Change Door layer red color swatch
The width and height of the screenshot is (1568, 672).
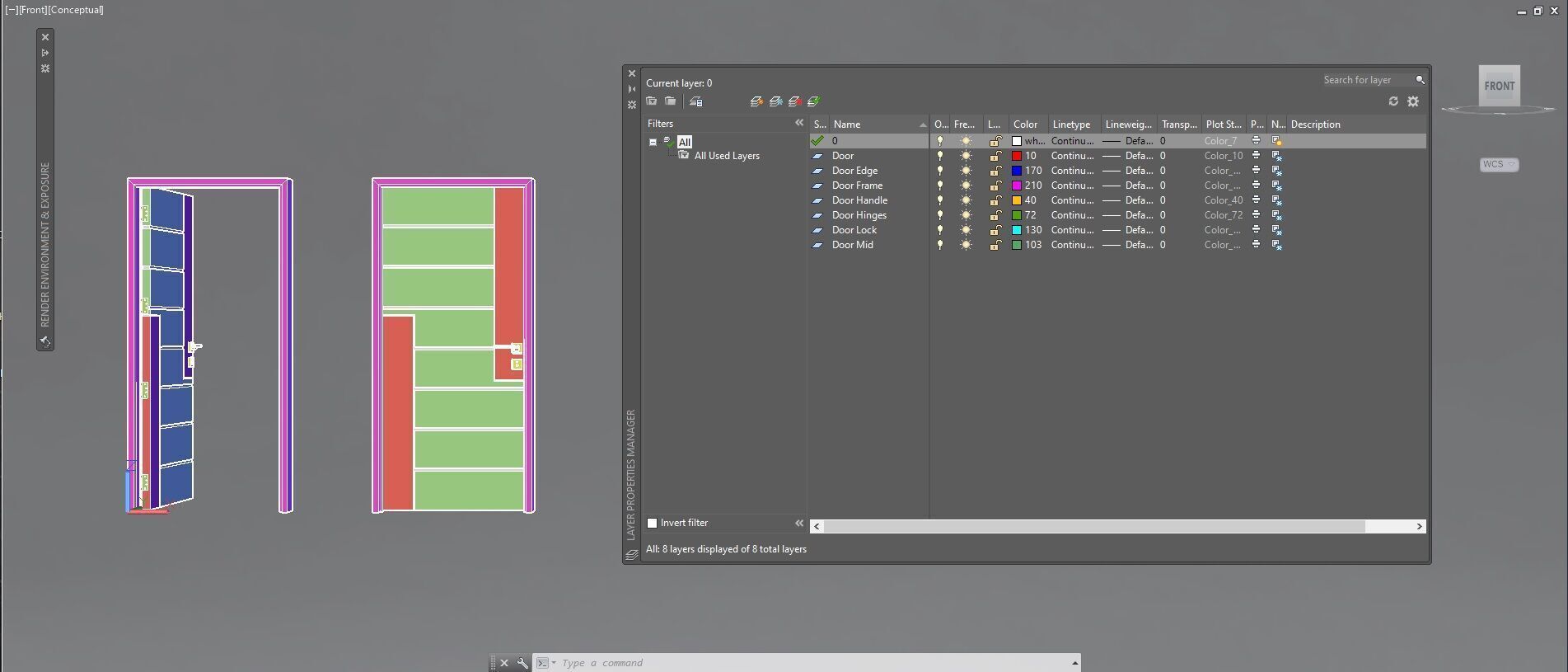tap(1017, 156)
